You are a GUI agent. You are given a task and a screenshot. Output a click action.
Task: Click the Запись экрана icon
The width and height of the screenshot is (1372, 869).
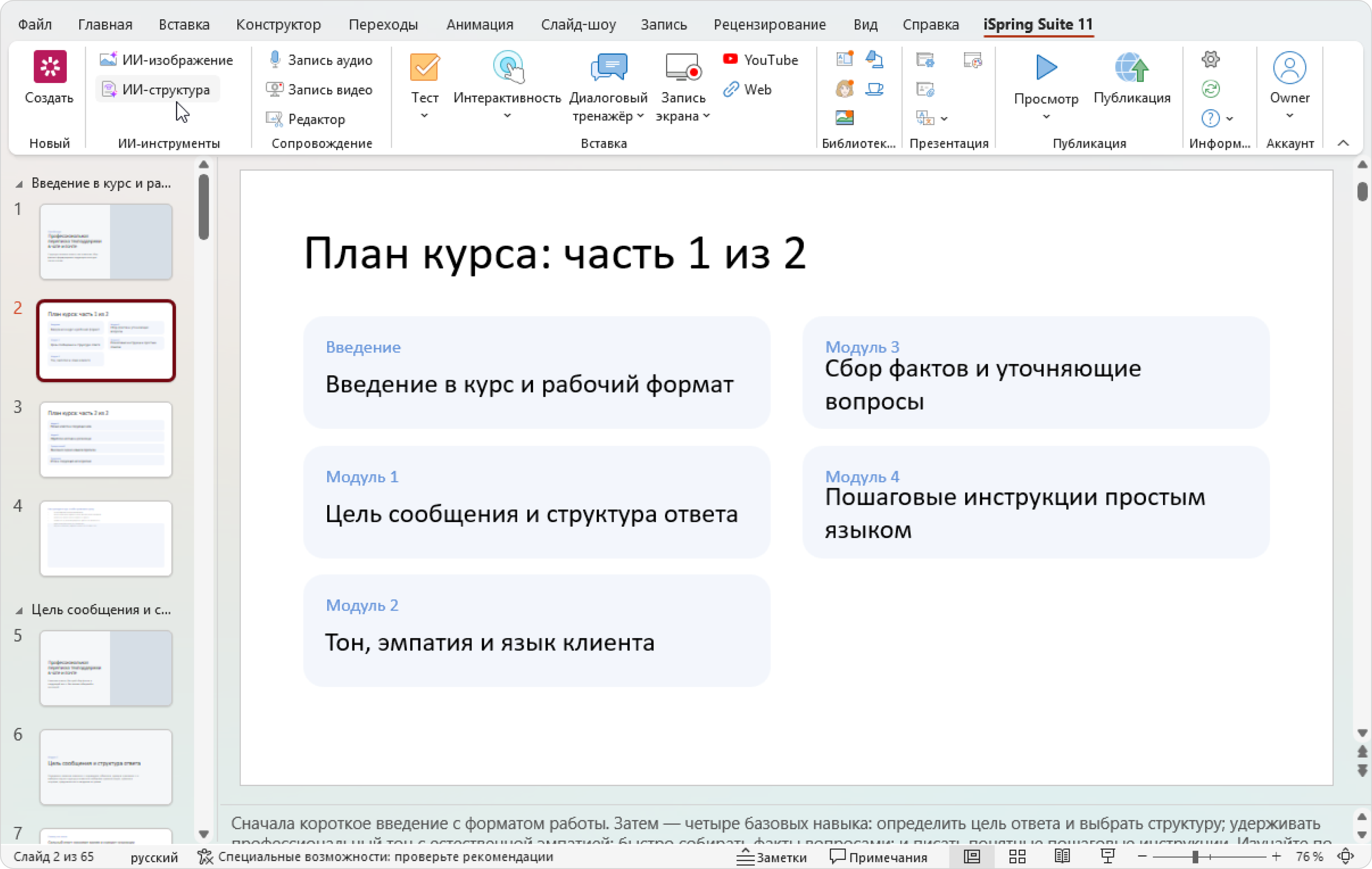[x=683, y=67]
